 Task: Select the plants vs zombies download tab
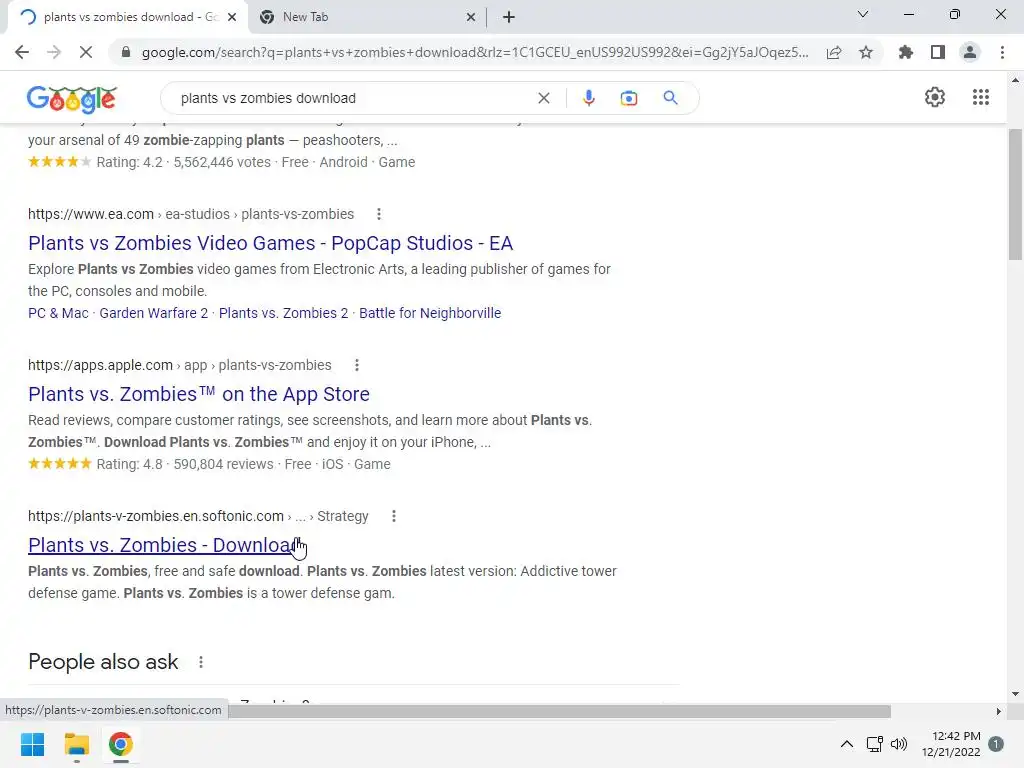click(127, 17)
